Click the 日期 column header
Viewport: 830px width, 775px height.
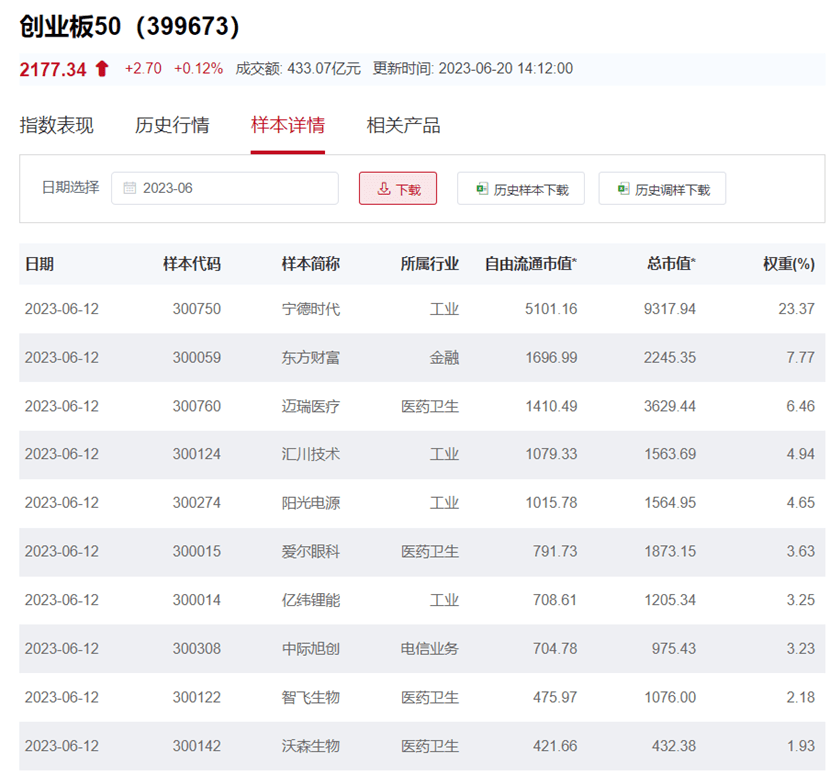[40, 264]
